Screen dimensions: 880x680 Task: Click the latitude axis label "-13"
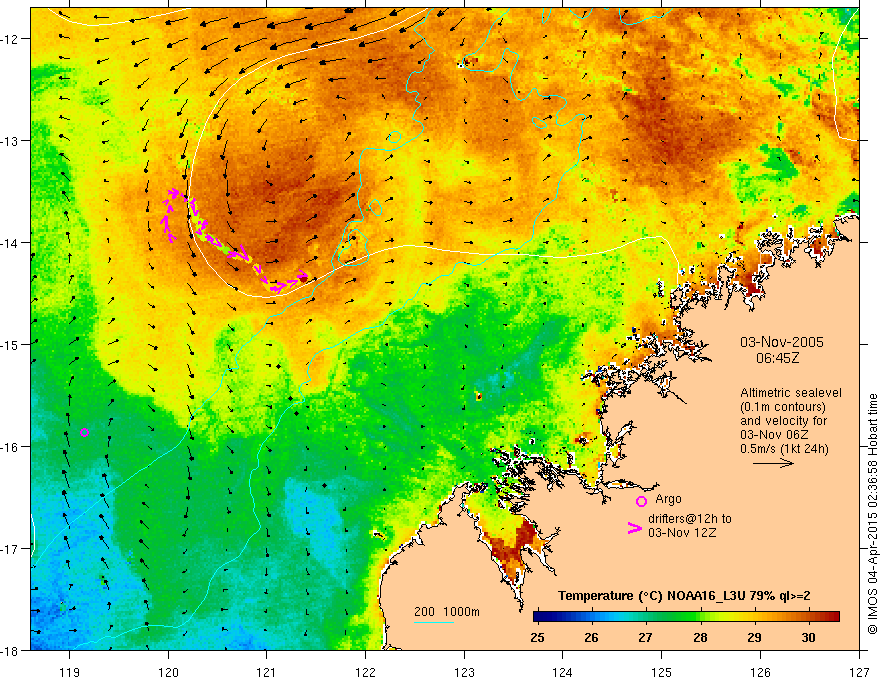coord(10,141)
